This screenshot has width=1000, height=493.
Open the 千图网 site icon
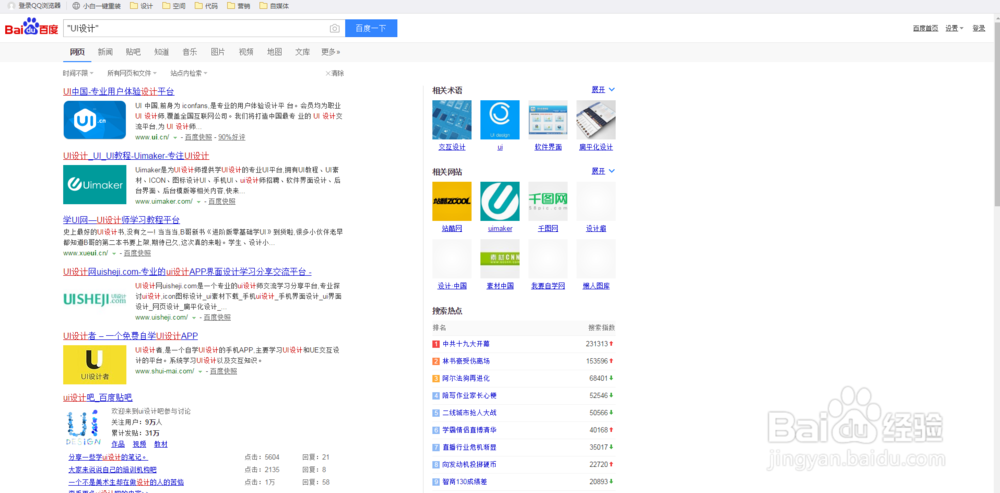[548, 202]
